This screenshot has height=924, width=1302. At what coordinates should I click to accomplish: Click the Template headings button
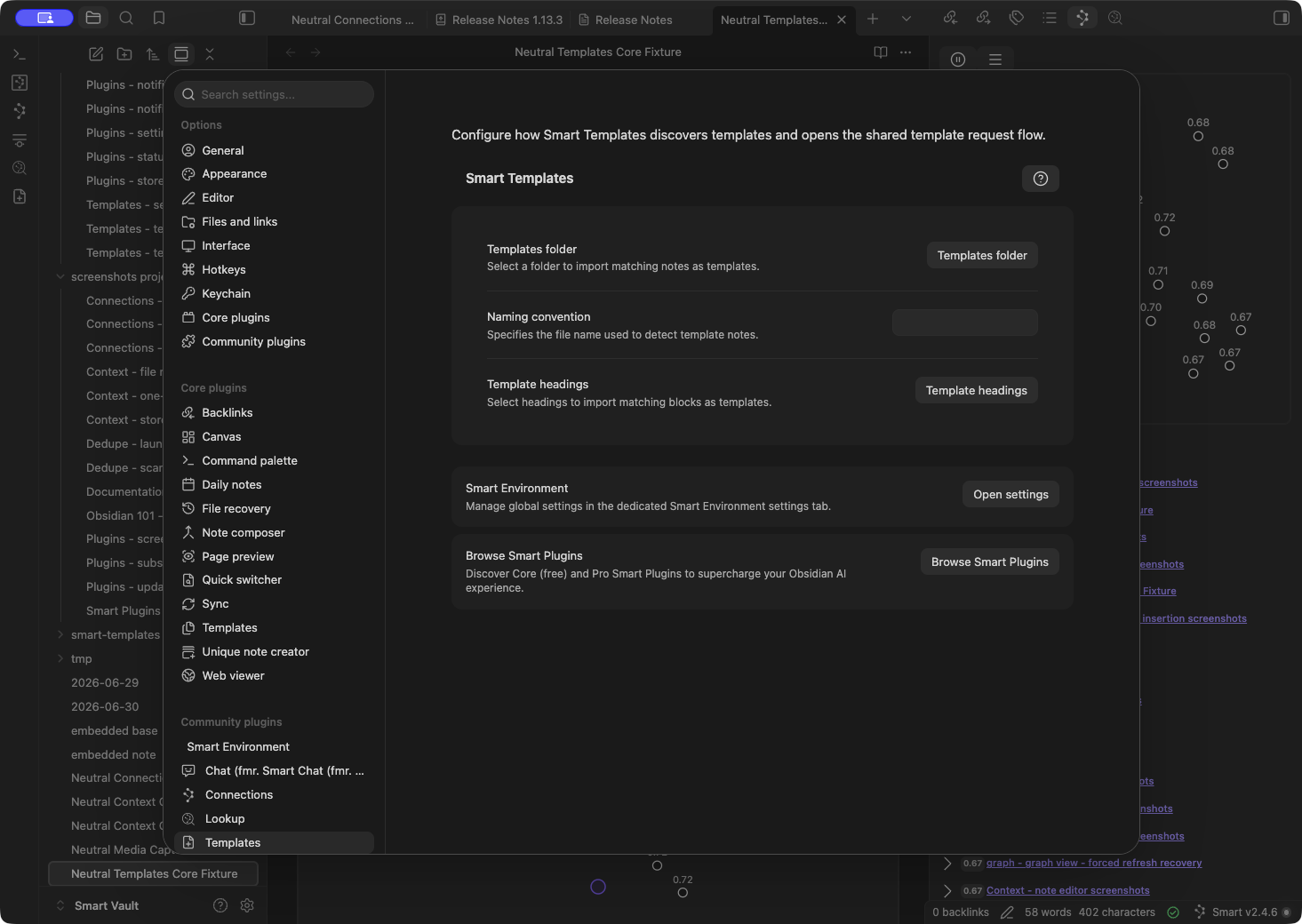[977, 390]
